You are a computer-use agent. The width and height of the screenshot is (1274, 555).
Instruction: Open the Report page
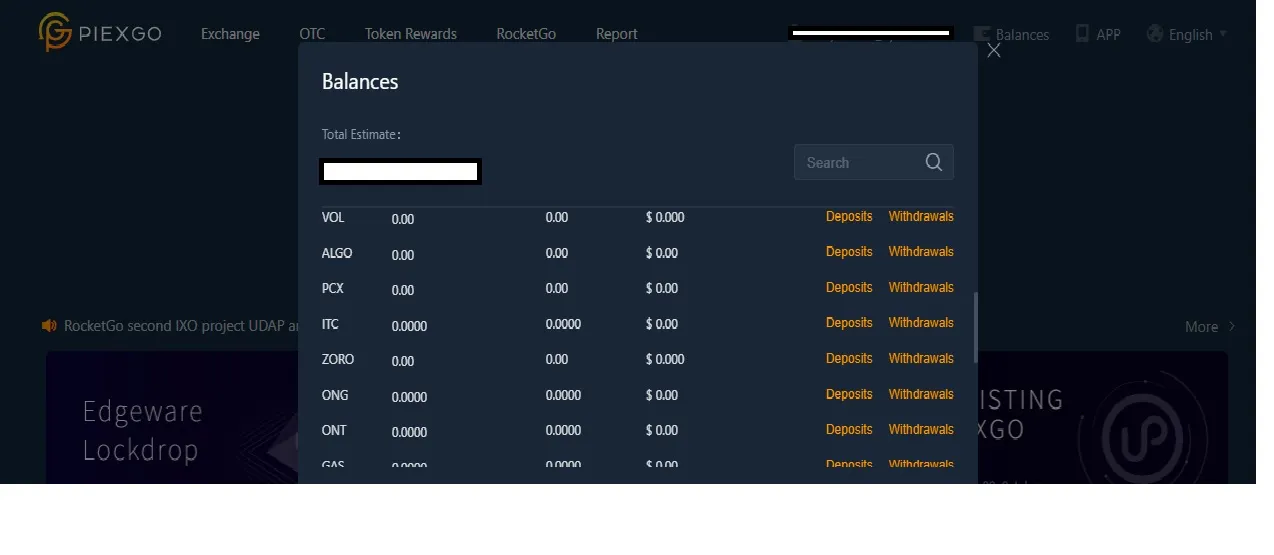pyautogui.click(x=616, y=33)
